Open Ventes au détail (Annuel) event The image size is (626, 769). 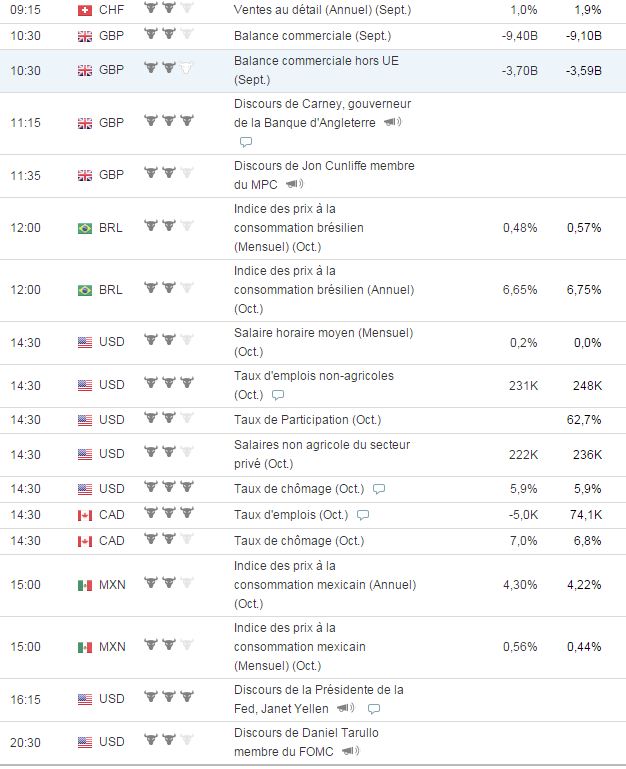(x=322, y=10)
